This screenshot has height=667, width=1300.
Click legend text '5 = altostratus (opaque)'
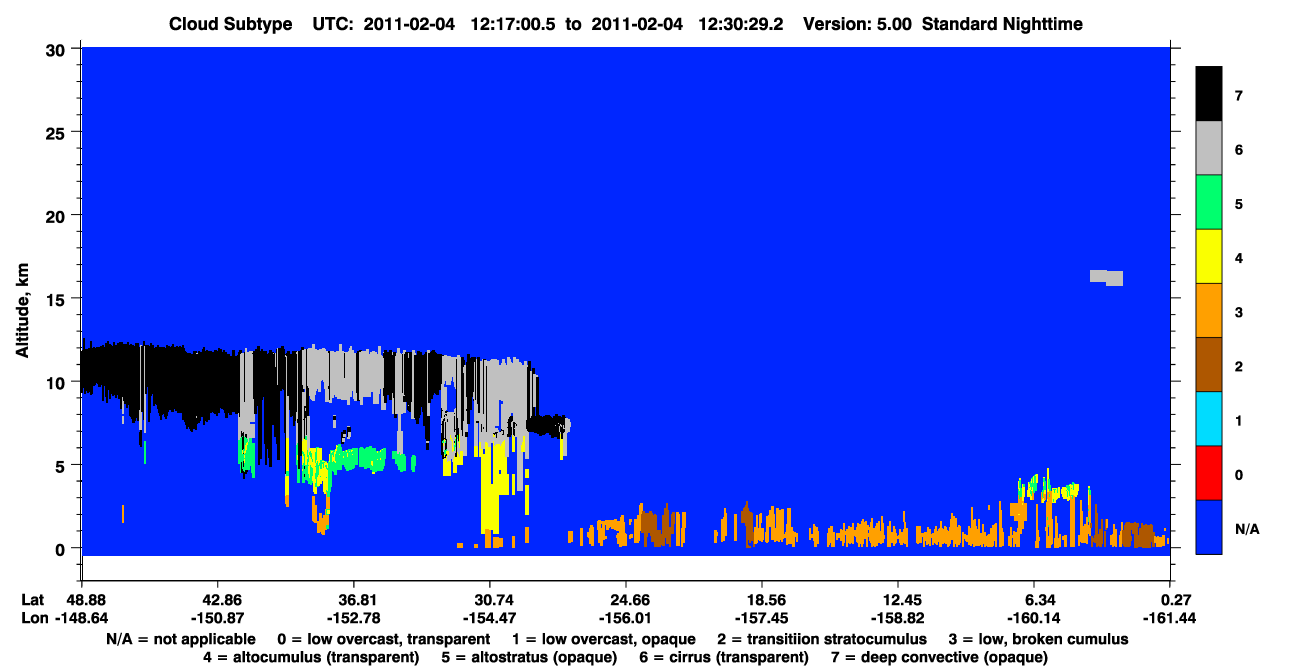click(532, 657)
